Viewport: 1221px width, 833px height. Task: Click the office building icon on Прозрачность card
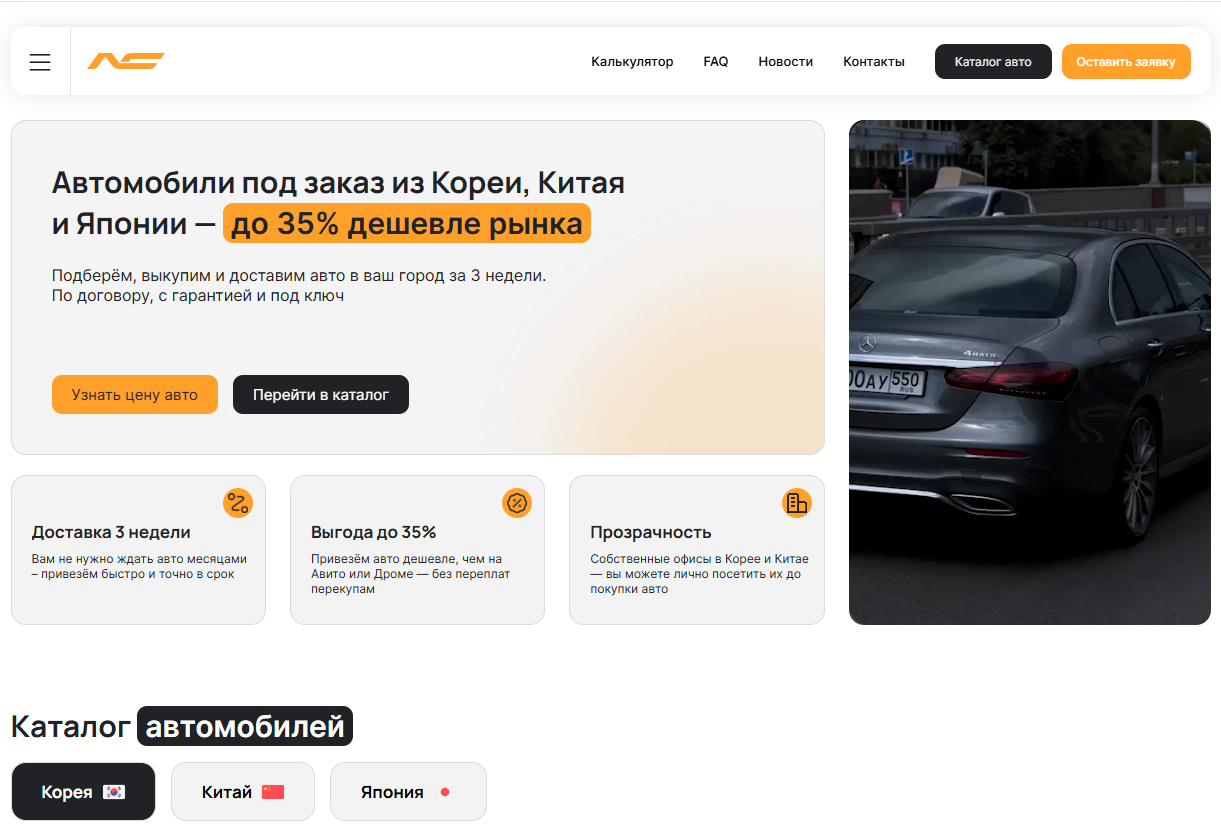click(x=797, y=503)
